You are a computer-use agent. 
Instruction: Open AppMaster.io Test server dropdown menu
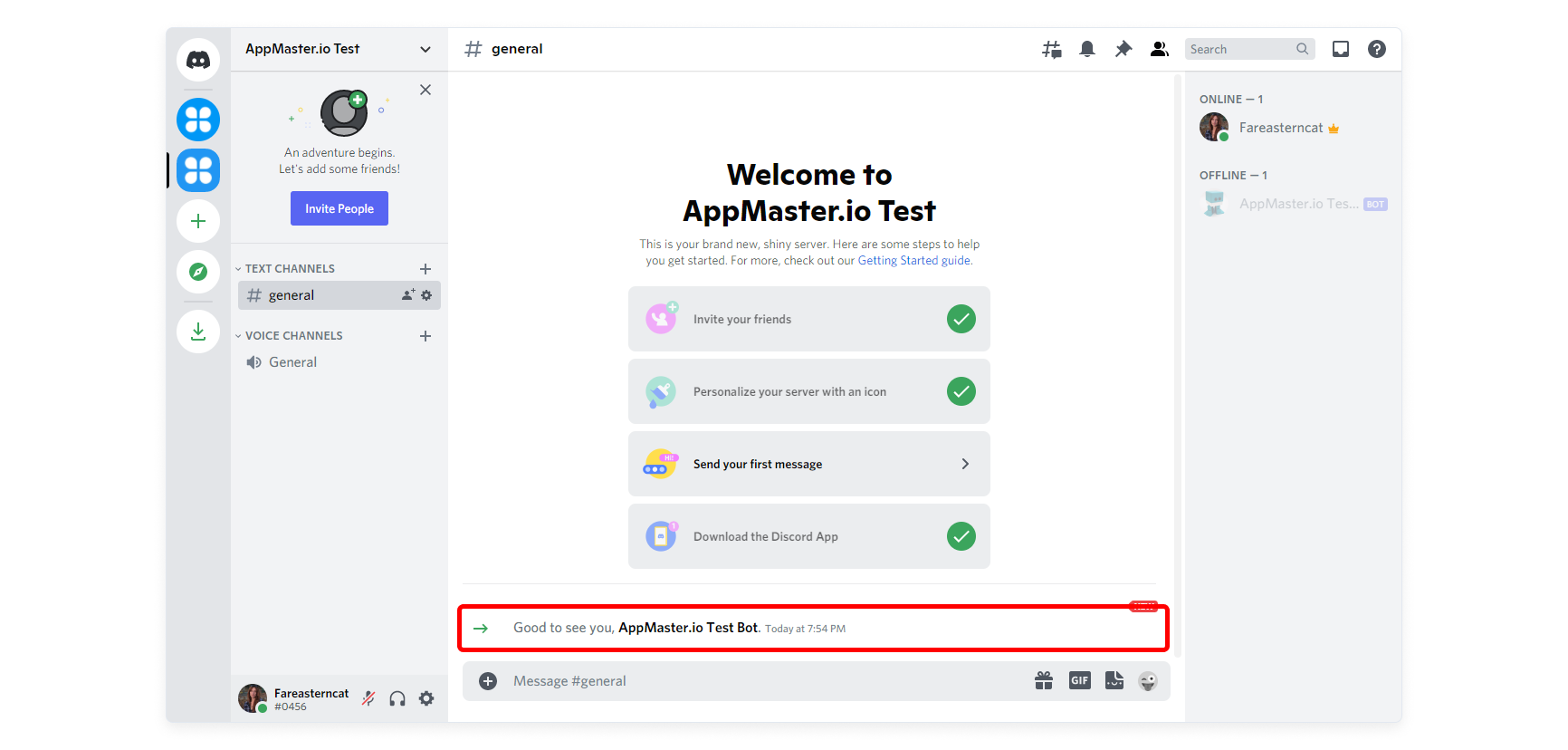point(339,49)
